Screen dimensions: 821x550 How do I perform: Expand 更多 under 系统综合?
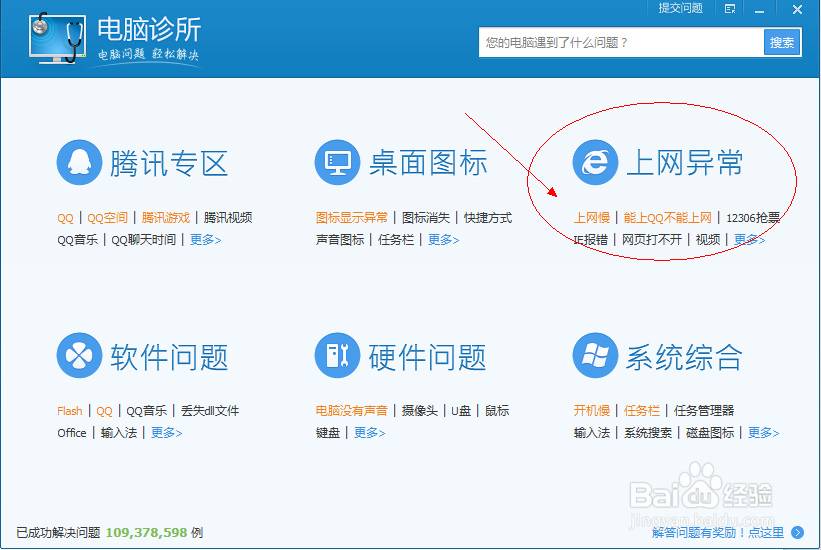pyautogui.click(x=763, y=433)
